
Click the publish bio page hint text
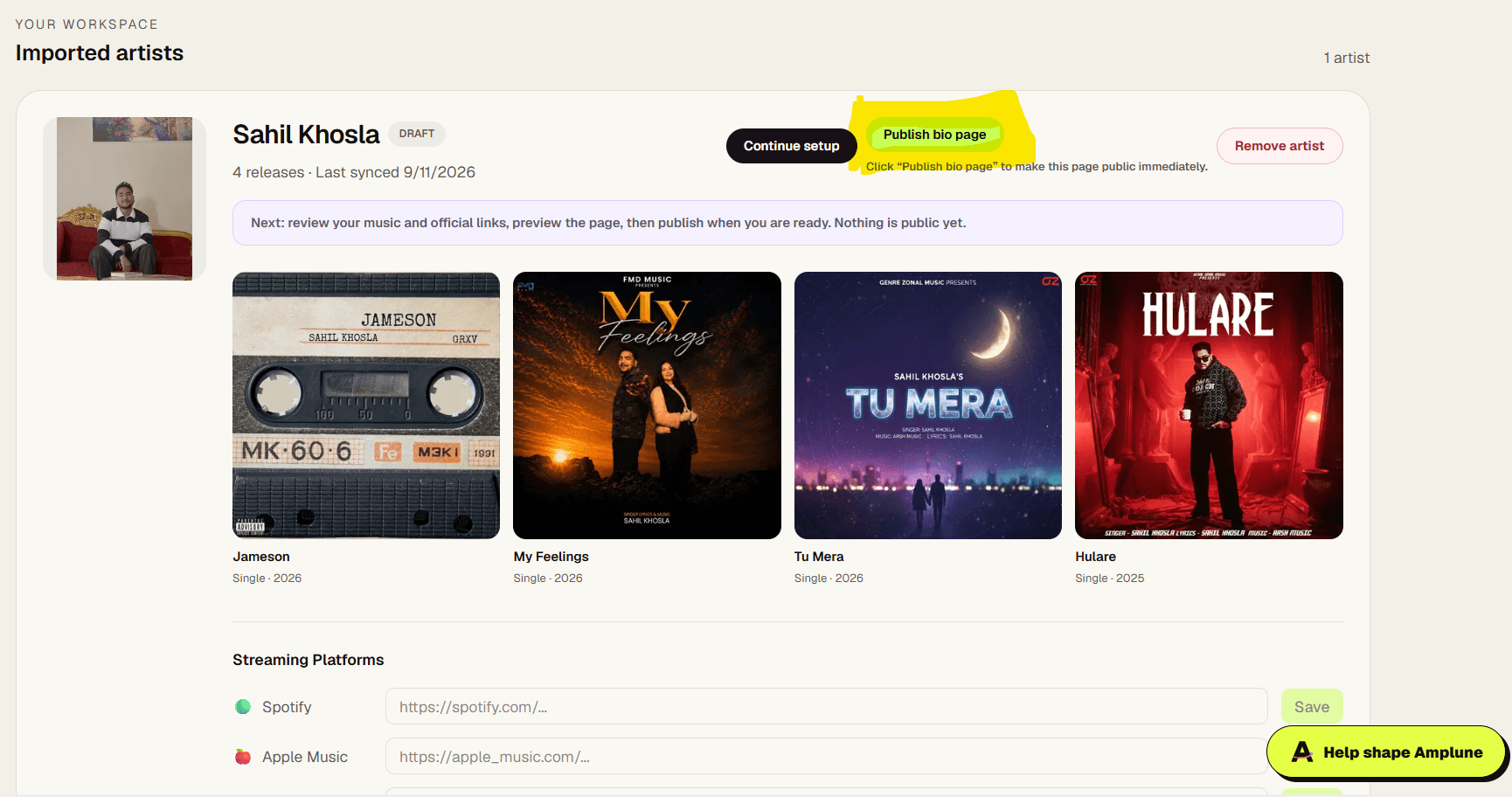1037,166
